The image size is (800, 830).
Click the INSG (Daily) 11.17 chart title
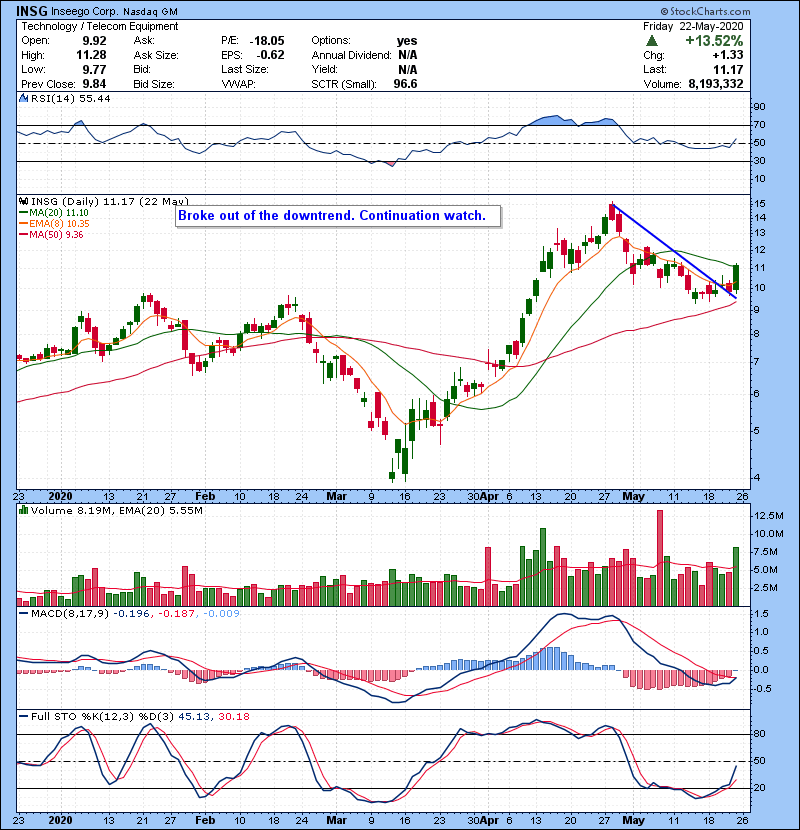tap(110, 201)
